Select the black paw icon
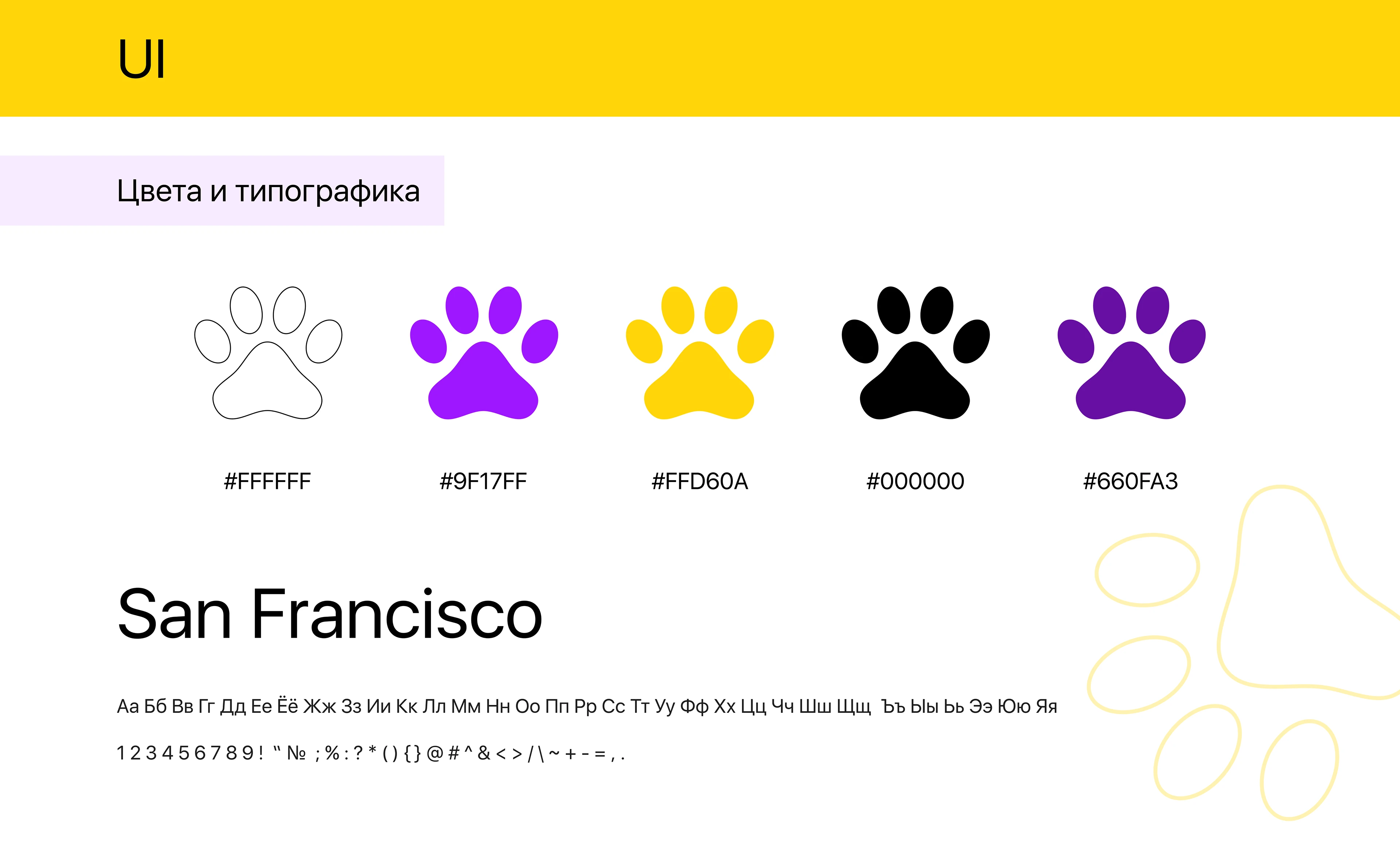Viewport: 1400px width, 846px height. pos(915,381)
